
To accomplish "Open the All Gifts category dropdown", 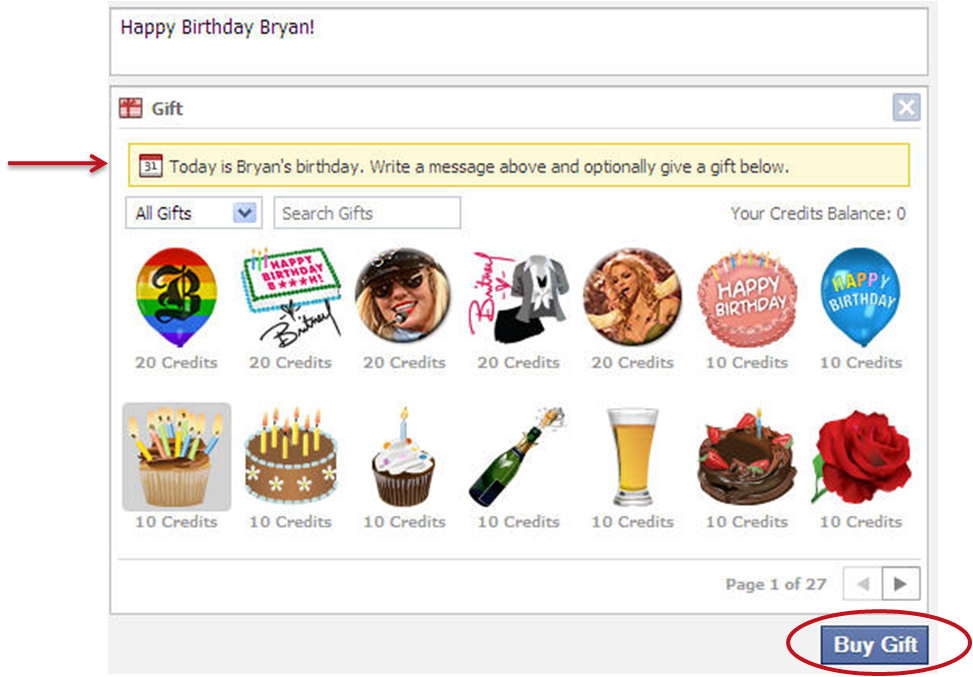I will 194,213.
